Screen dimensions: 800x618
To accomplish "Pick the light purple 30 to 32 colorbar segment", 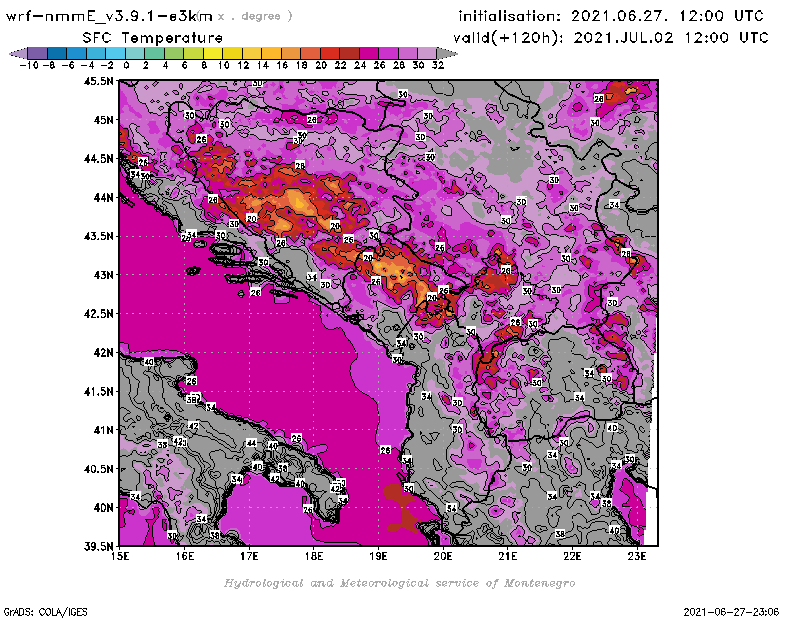I will (428, 53).
